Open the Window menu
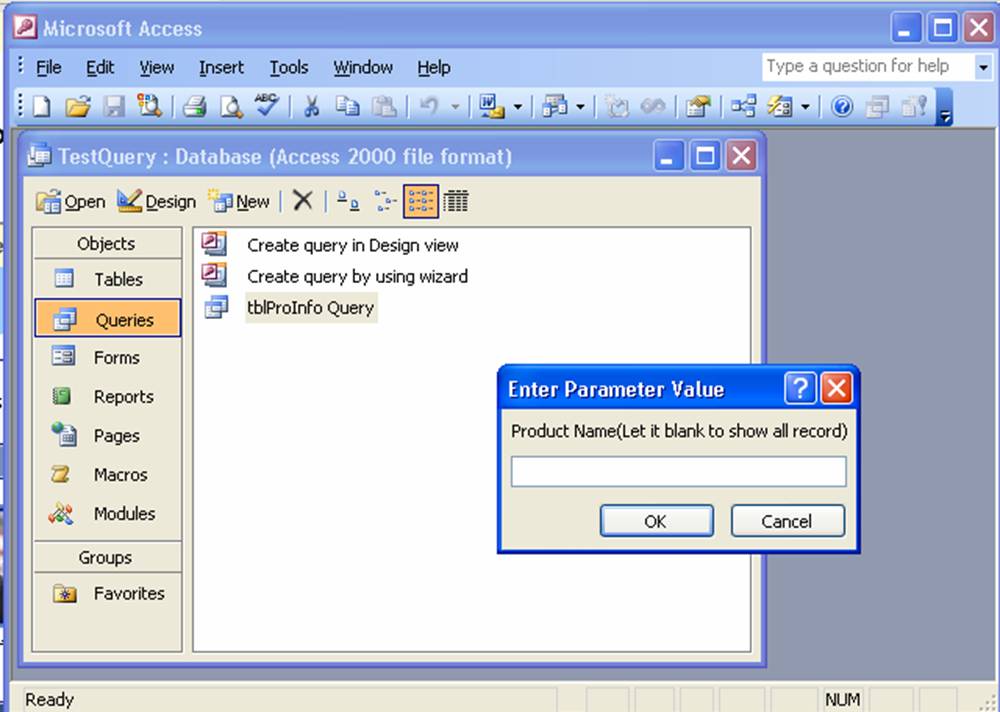This screenshot has width=1000, height=712. click(x=363, y=67)
